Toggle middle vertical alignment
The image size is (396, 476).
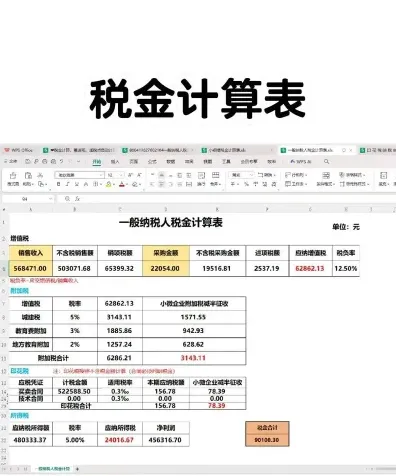161,175
